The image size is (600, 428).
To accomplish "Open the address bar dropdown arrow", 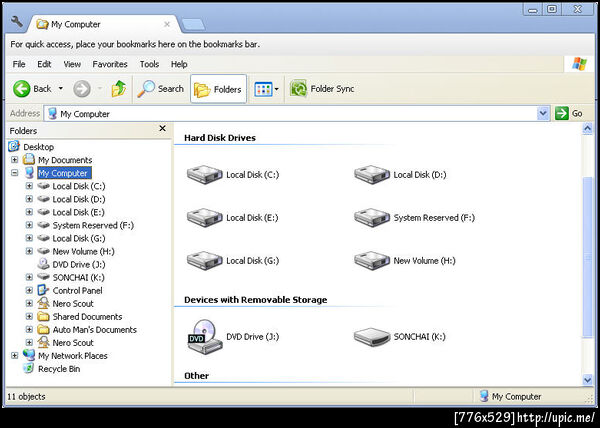I will [543, 114].
